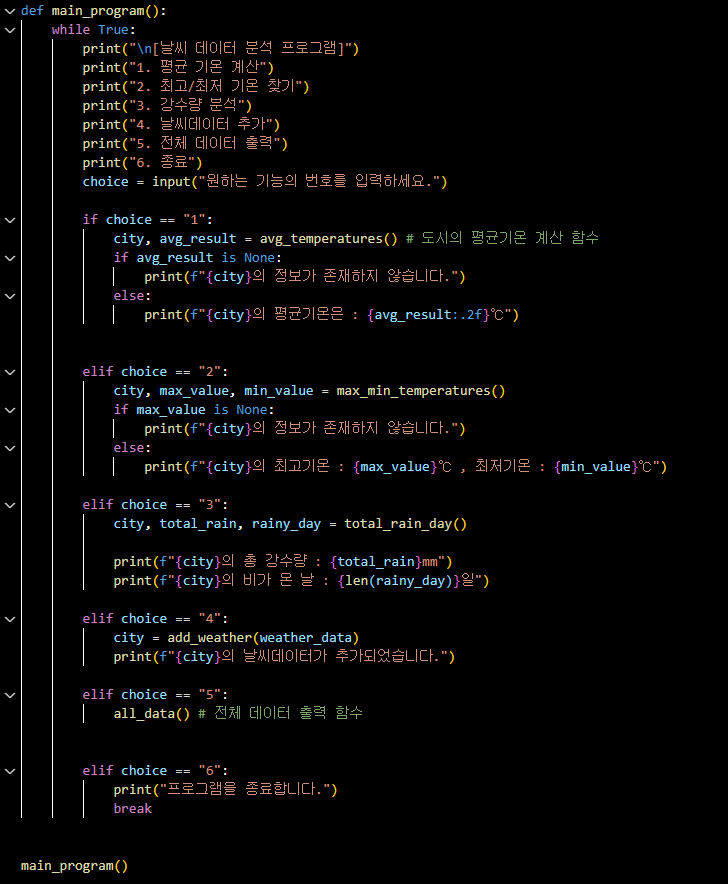Click the comment # 도시의 평균기온 계산 함수

502,238
